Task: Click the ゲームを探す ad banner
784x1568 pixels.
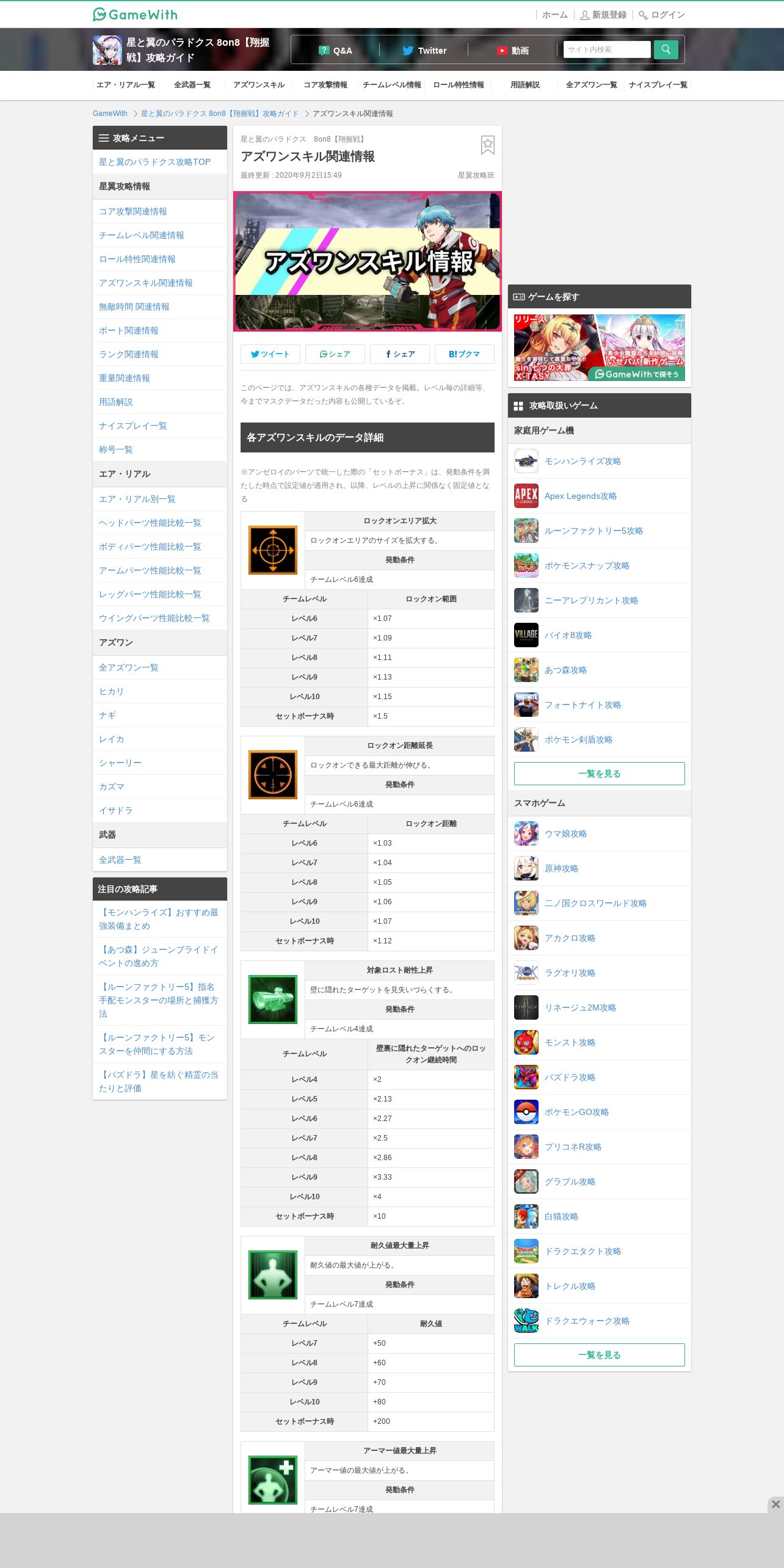Action: click(x=600, y=347)
